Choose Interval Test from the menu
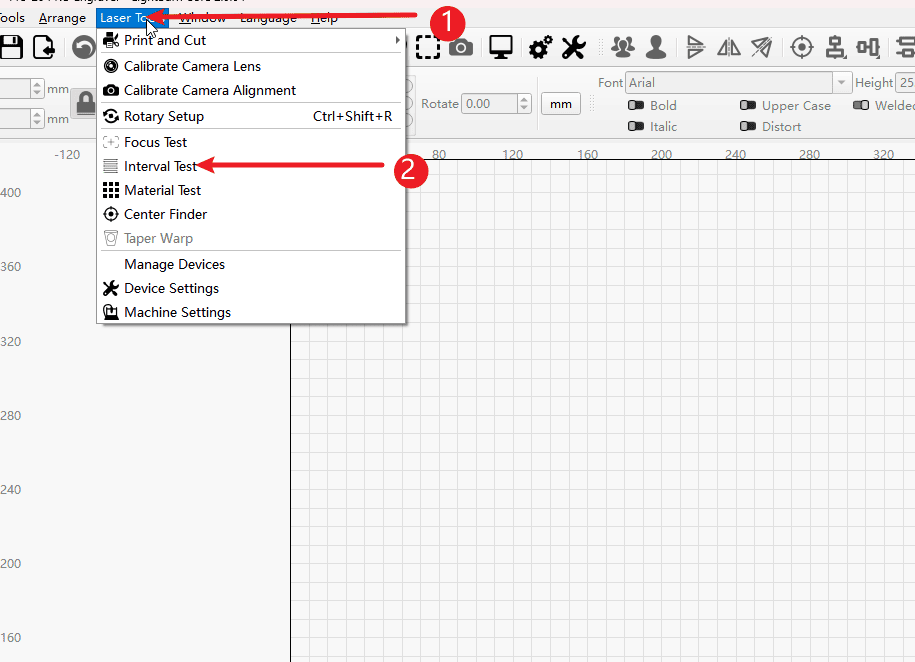Viewport: 915px width, 662px height. [160, 166]
